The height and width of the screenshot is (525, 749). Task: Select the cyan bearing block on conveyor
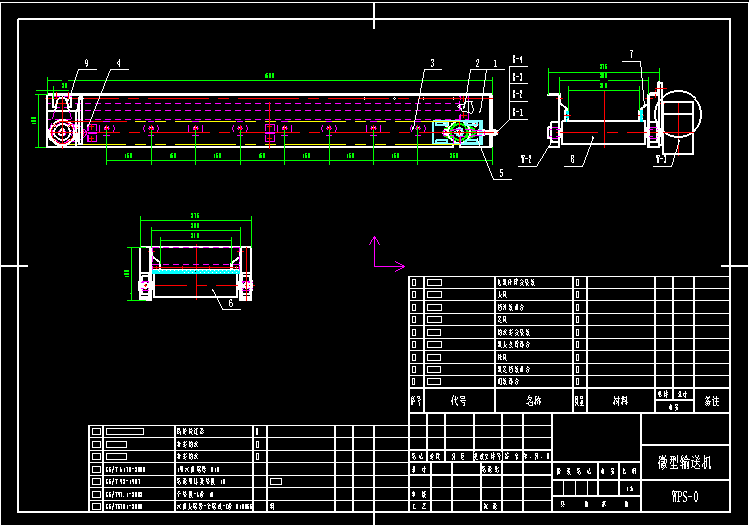(x=458, y=132)
